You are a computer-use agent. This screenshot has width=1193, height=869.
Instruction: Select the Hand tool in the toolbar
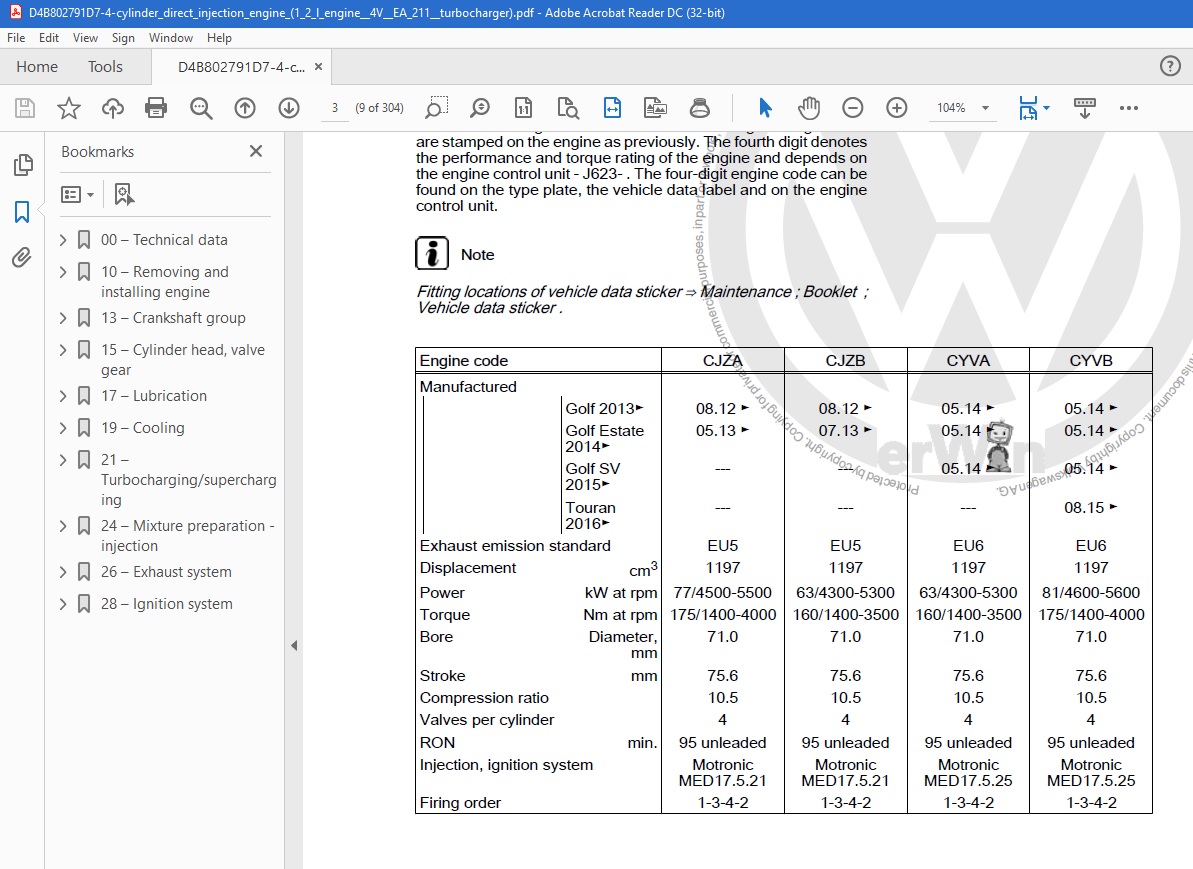tap(809, 107)
